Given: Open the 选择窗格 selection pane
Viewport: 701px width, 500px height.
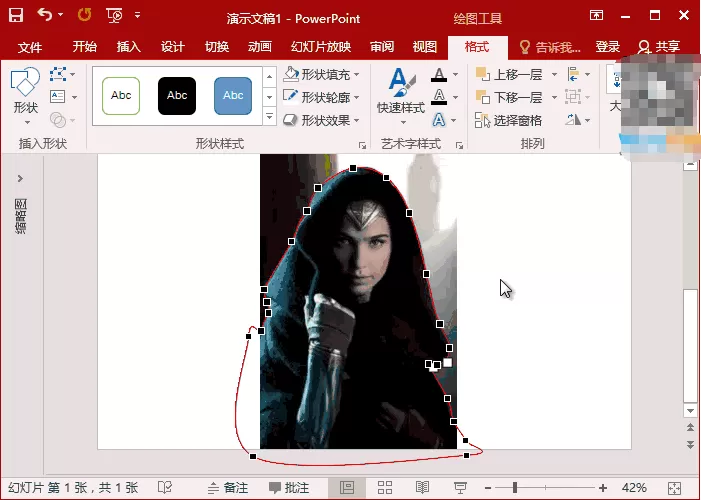Looking at the screenshot, I should [x=508, y=120].
